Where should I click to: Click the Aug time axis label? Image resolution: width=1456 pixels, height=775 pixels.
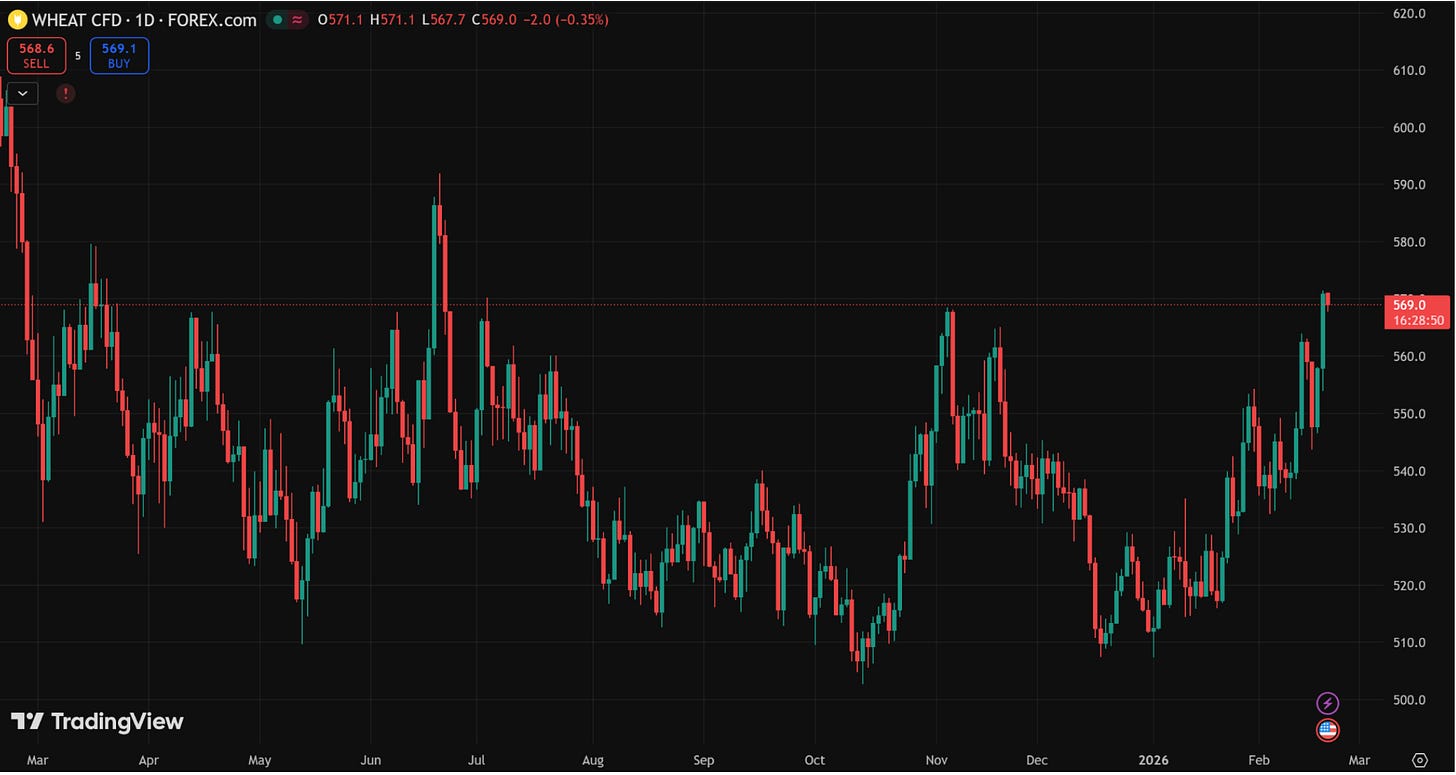point(593,760)
